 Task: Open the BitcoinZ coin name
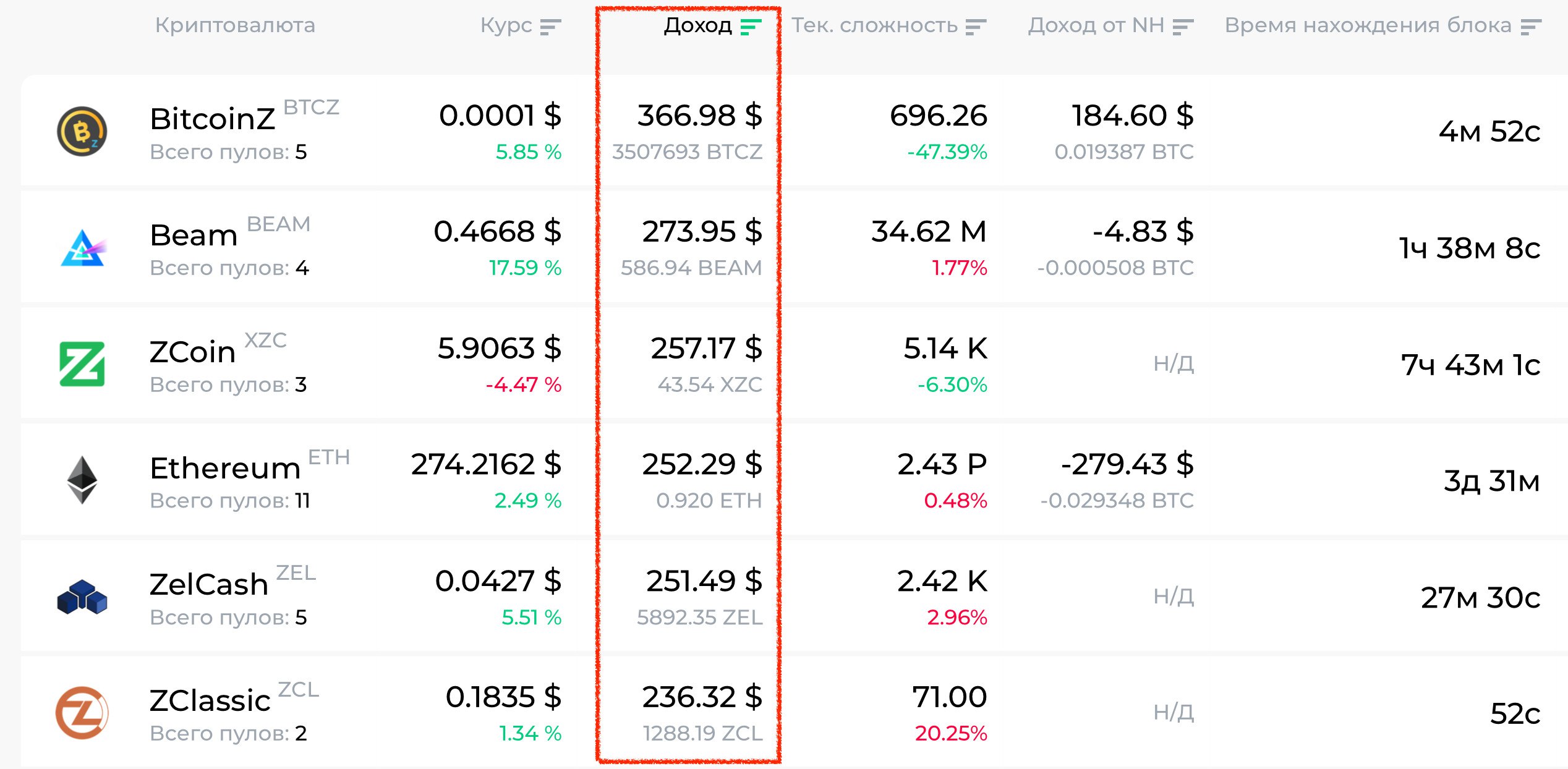(213, 119)
